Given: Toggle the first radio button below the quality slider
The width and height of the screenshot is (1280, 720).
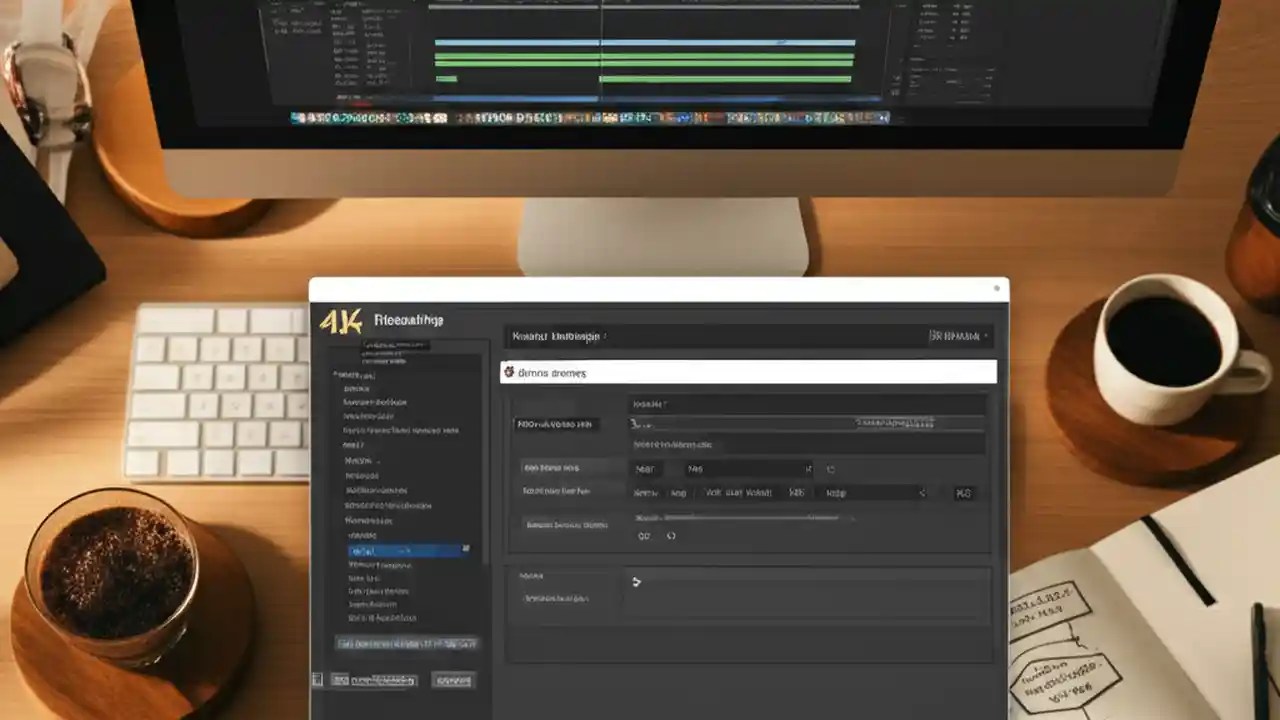Looking at the screenshot, I should point(644,536).
